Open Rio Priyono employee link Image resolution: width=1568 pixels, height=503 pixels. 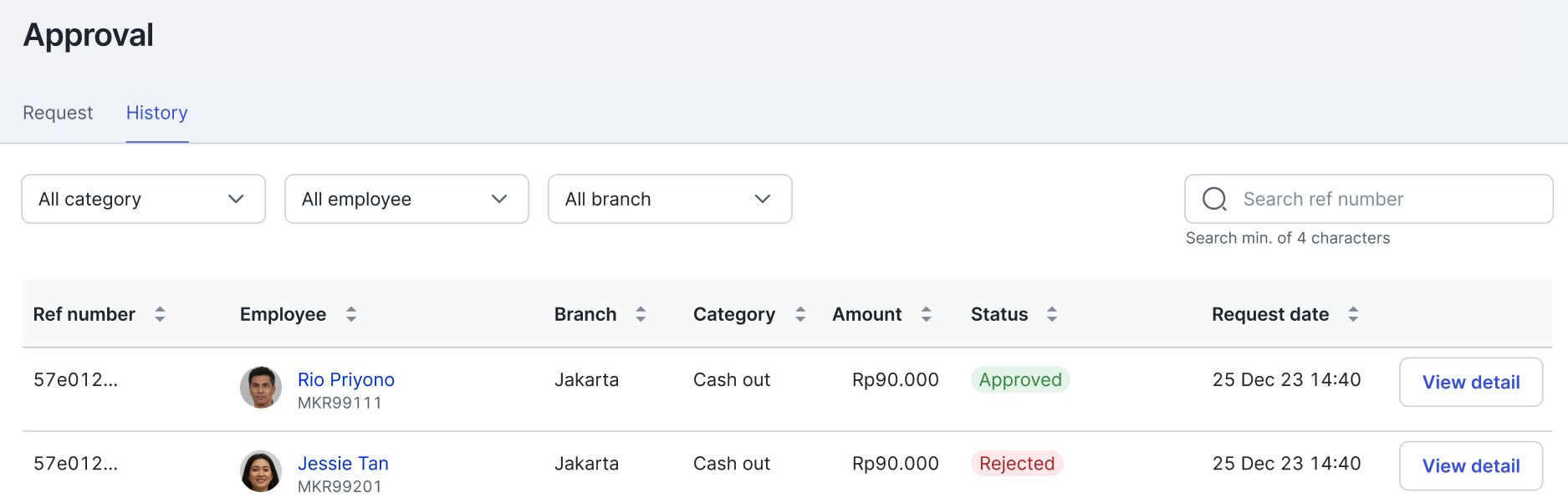tap(346, 379)
